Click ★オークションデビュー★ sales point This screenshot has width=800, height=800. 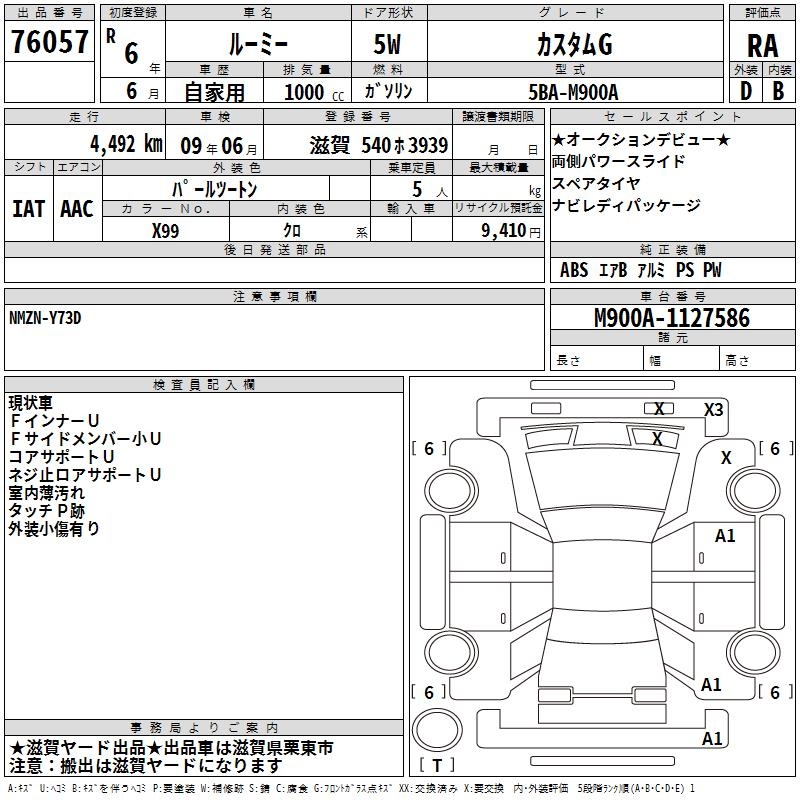641,140
